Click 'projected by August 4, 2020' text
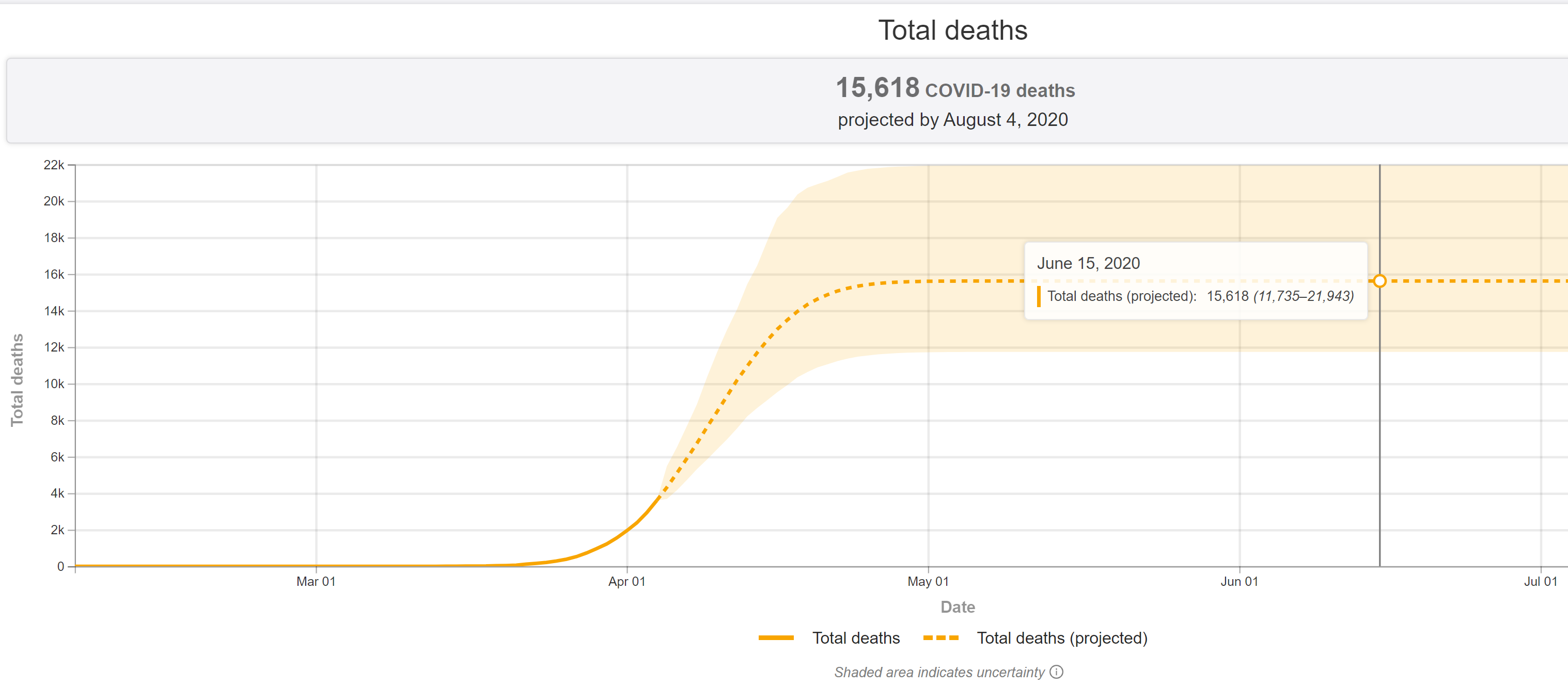 click(952, 120)
